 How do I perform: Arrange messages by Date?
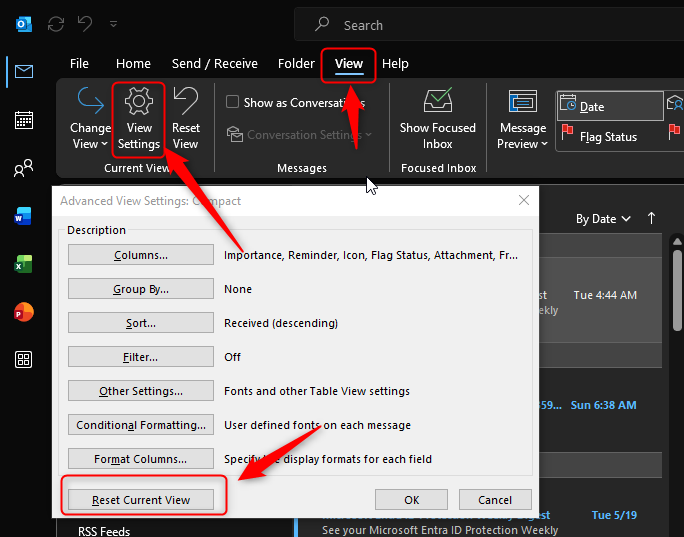pos(610,106)
